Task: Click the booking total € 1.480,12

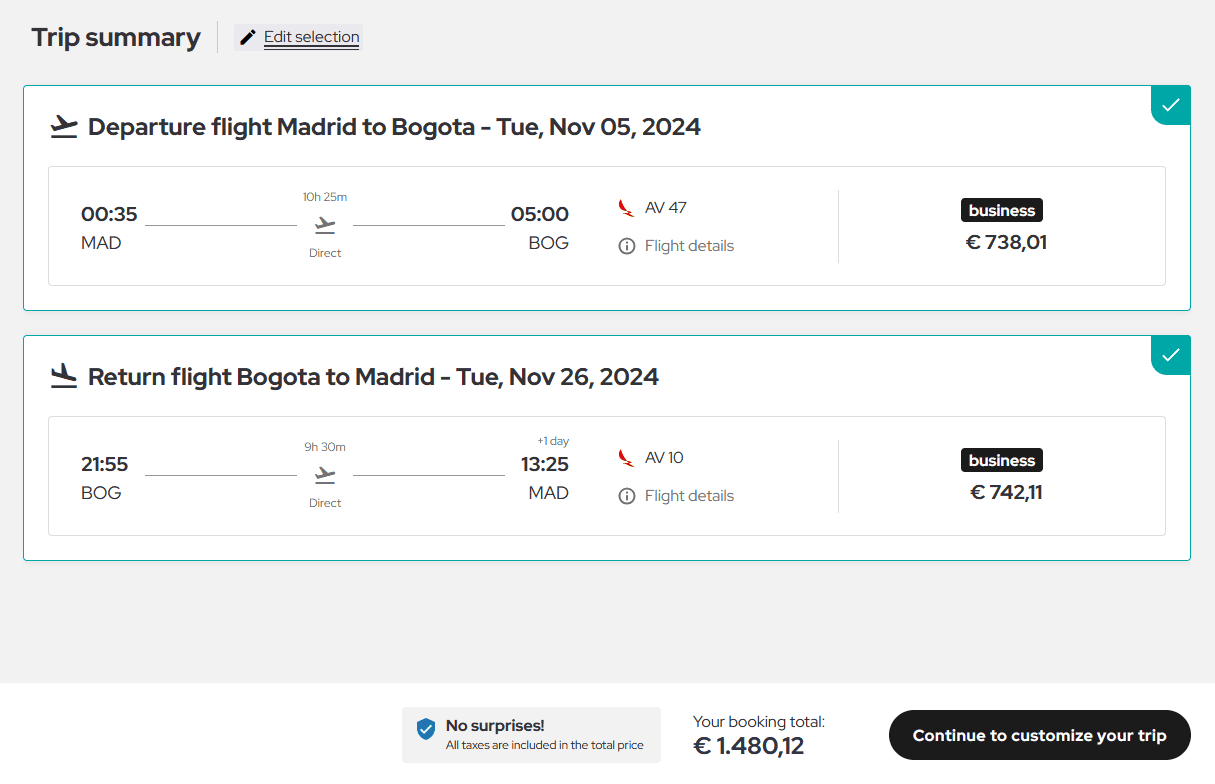Action: (748, 746)
